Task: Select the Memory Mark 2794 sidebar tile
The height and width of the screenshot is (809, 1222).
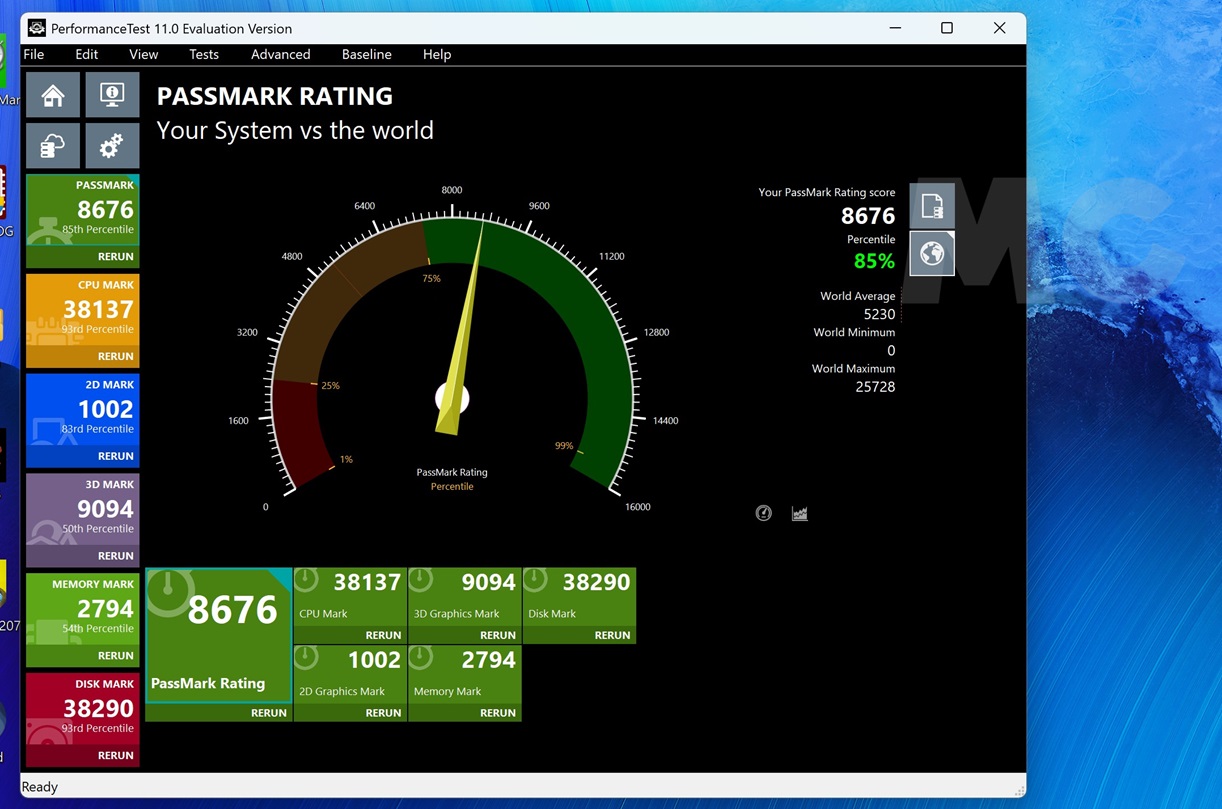Action: (82, 609)
